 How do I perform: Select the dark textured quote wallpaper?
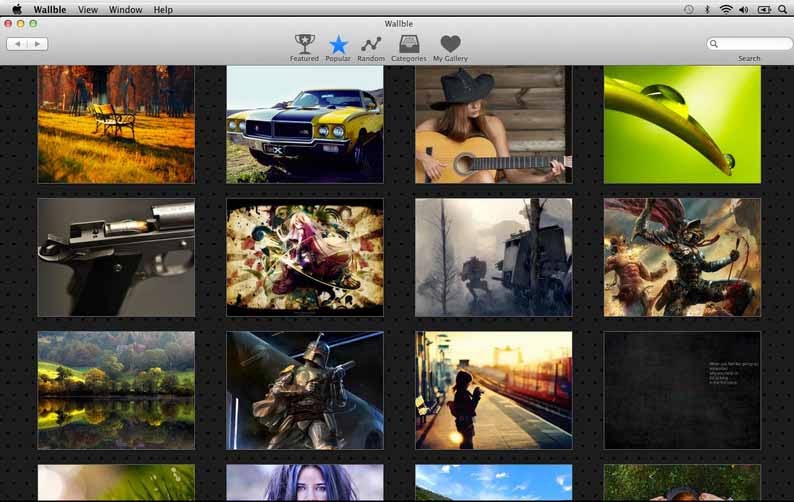point(682,390)
